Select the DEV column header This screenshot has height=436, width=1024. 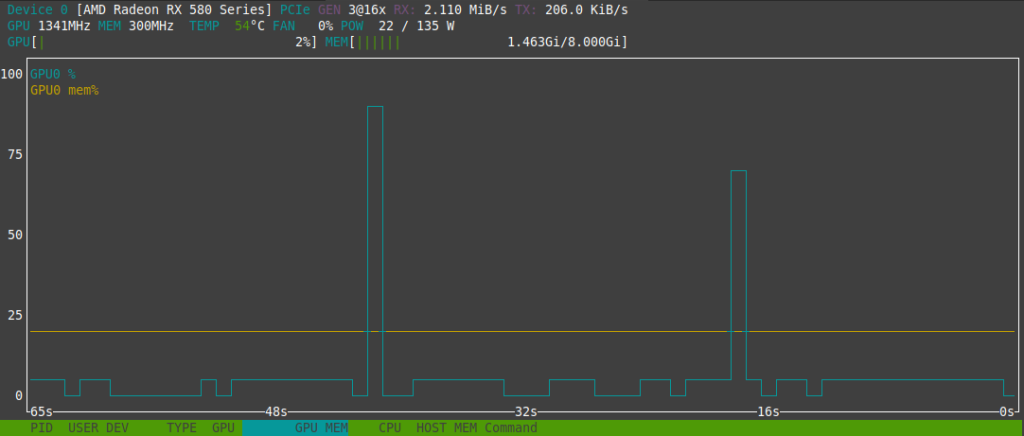(117, 428)
